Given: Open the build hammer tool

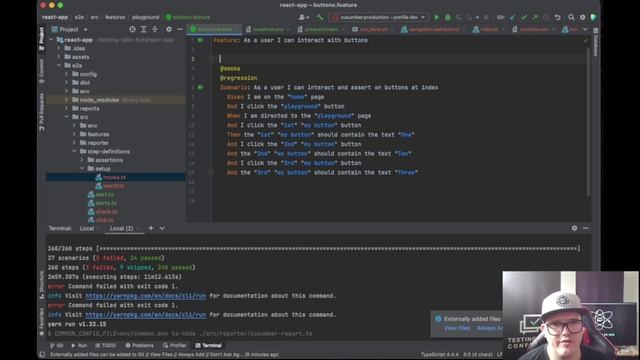Looking at the screenshot, I should (x=320, y=17).
